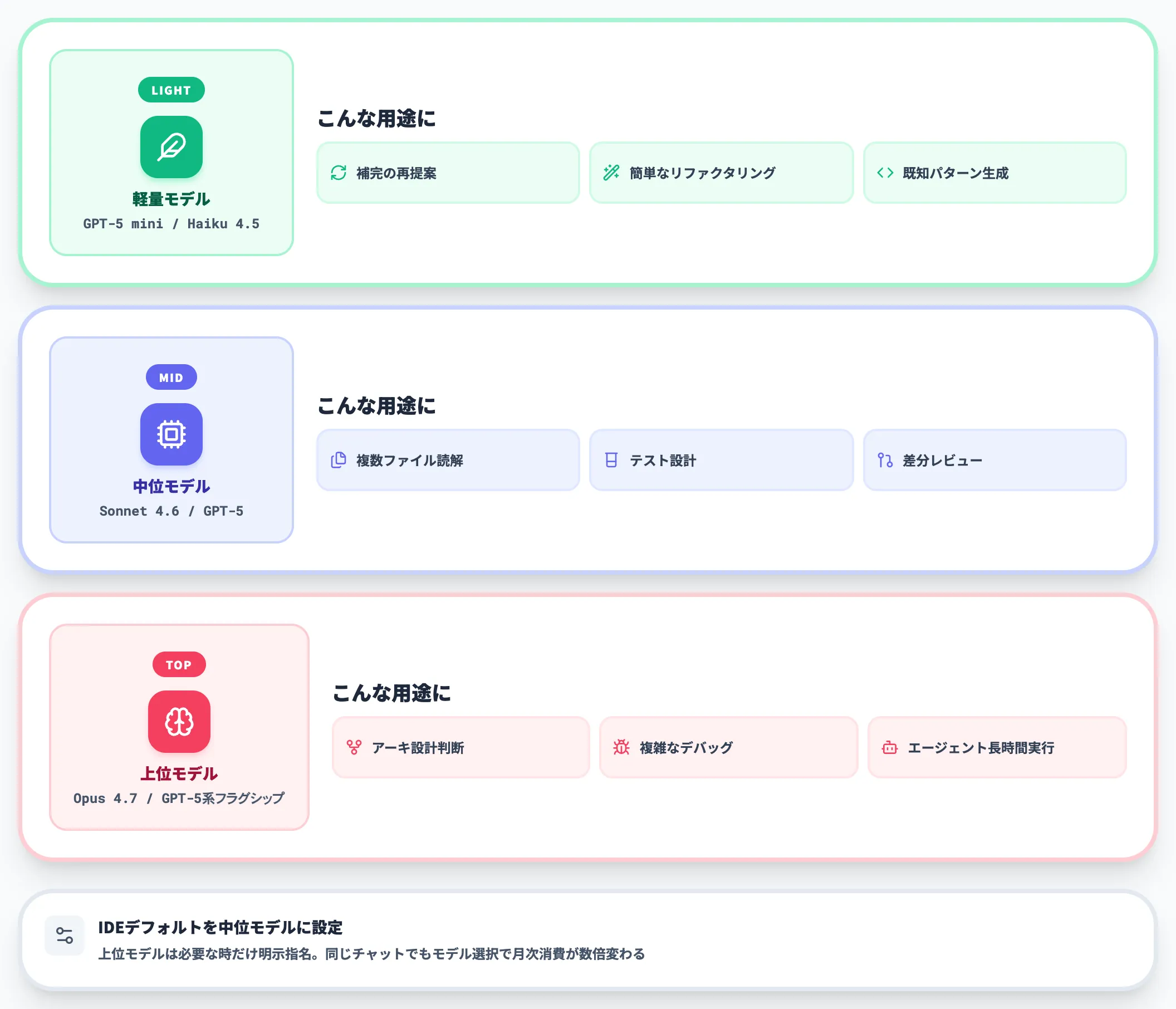Click the 上位モデル title
This screenshot has width=1176, height=1009.
click(179, 773)
